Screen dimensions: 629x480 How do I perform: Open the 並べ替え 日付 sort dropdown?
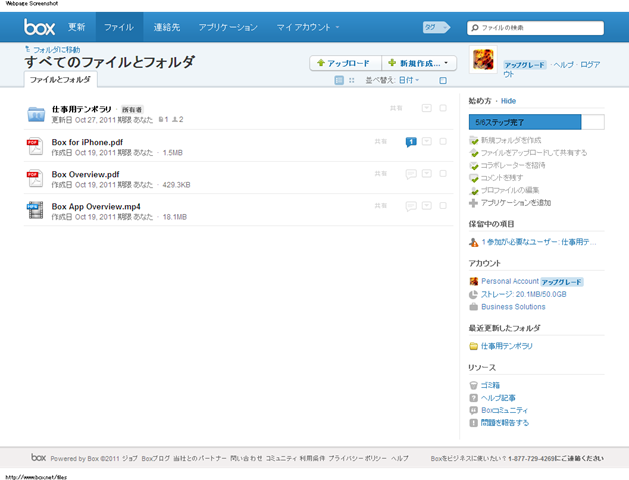point(410,80)
